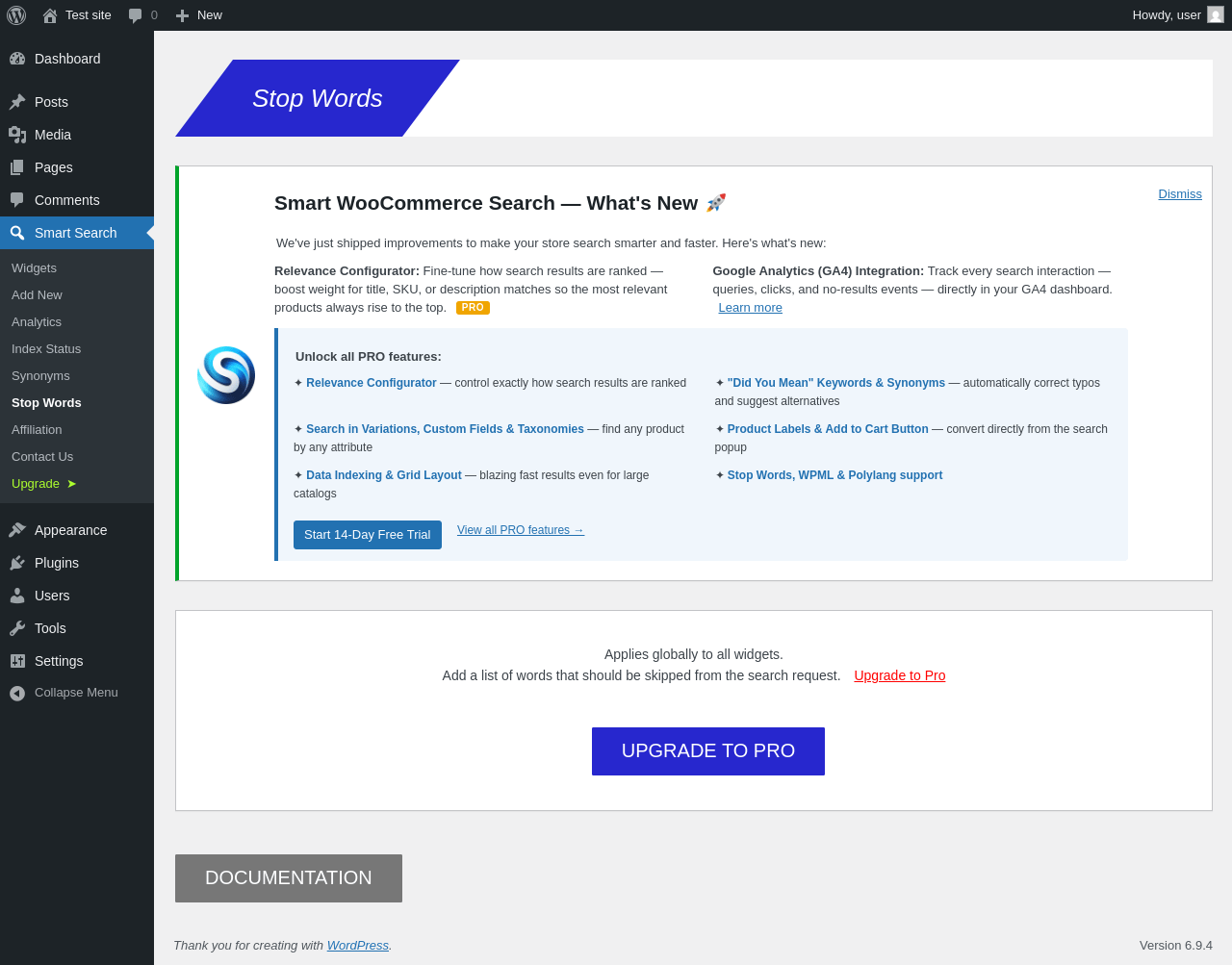
Task: Click the green arrow beside Upgrade
Action: pyautogui.click(x=71, y=484)
